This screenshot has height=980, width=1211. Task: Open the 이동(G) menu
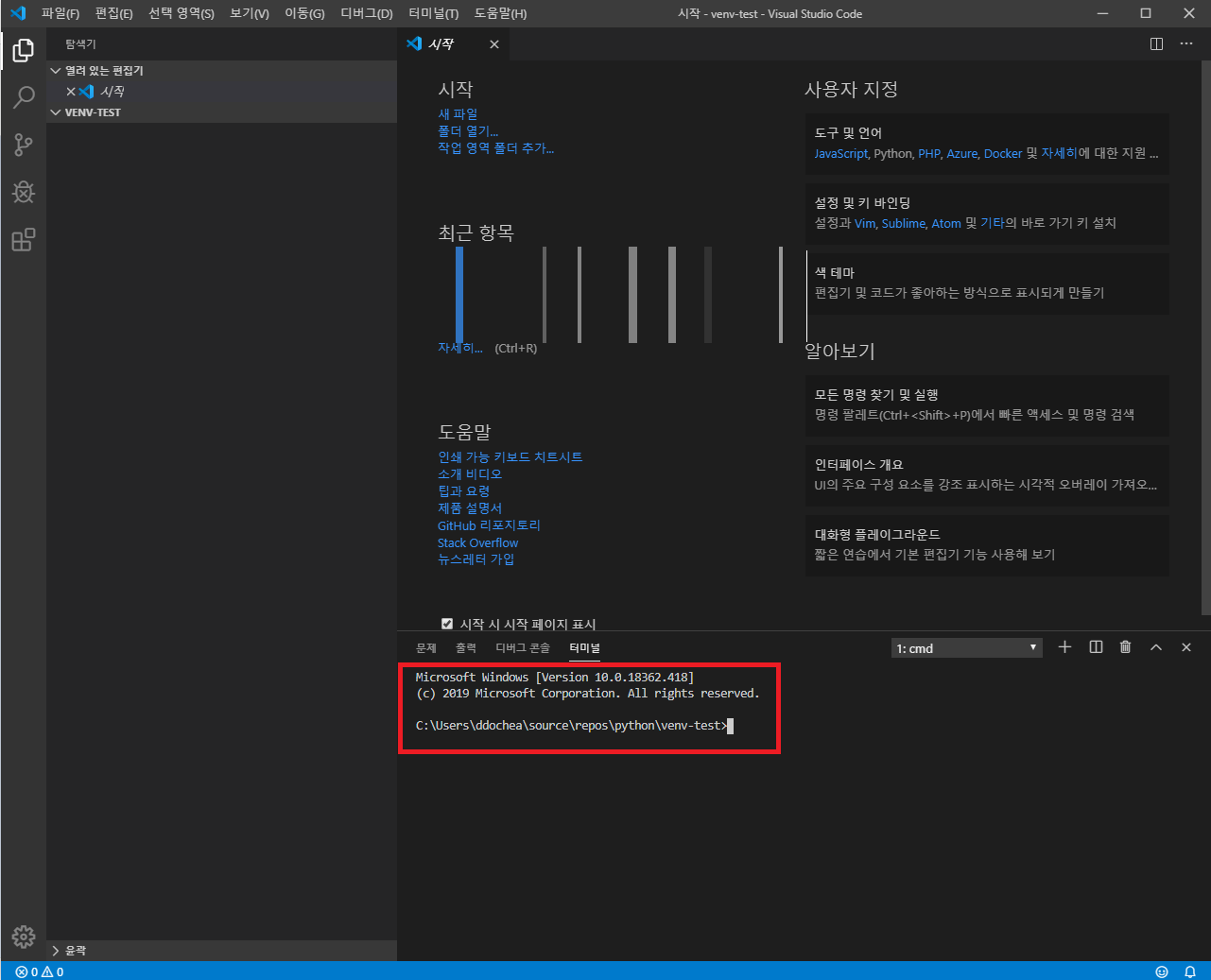304,13
